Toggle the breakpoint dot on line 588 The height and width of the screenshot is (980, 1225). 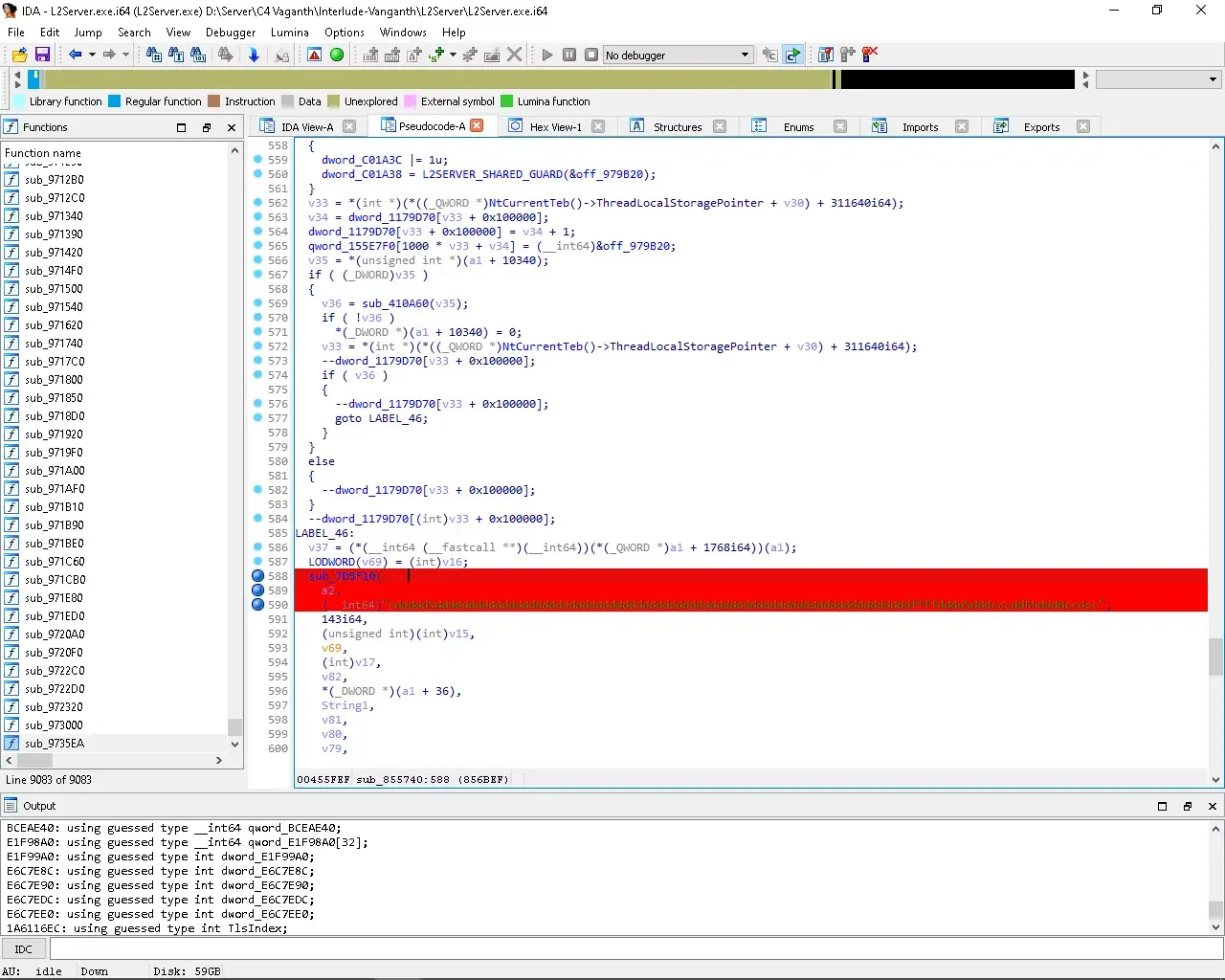coord(258,576)
